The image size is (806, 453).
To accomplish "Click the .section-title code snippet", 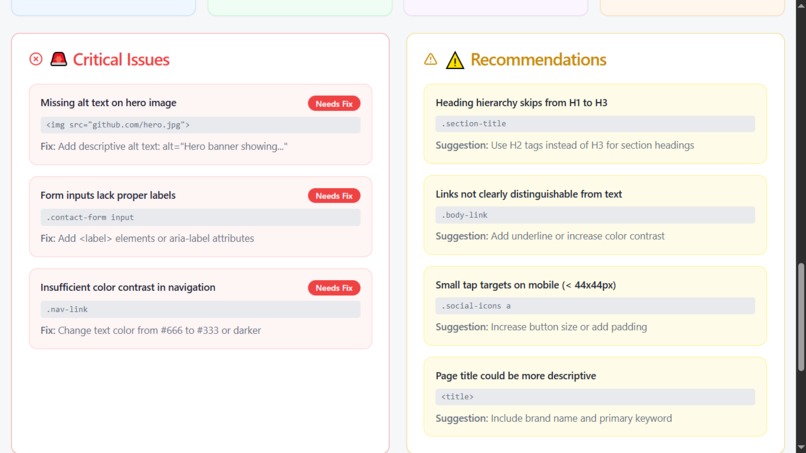I will [x=595, y=123].
